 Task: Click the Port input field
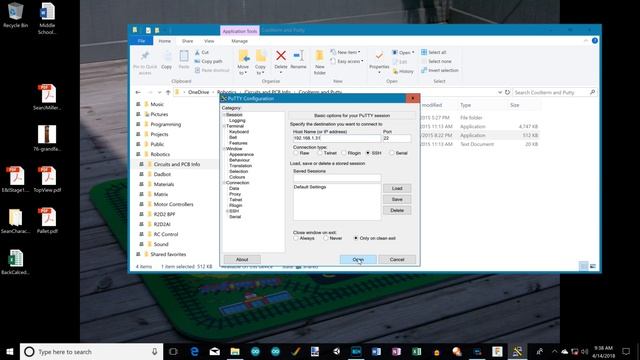pos(397,138)
